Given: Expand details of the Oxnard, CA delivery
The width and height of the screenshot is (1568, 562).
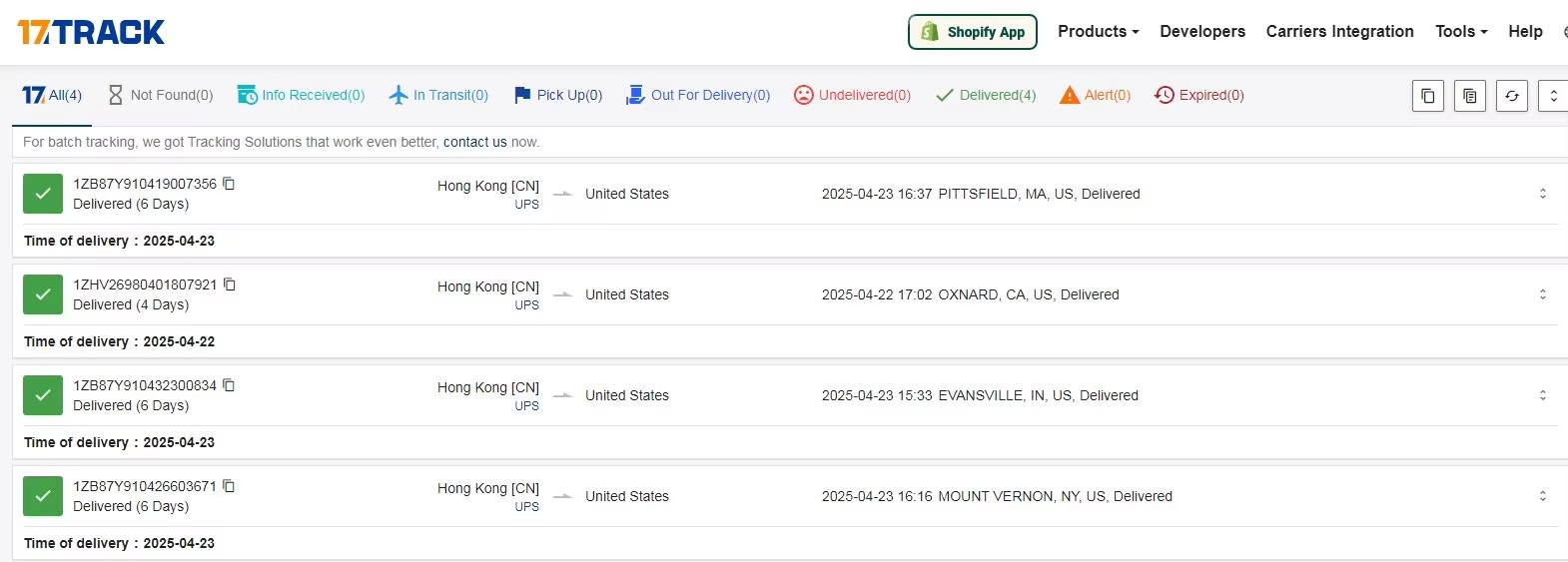Looking at the screenshot, I should pos(1542,294).
